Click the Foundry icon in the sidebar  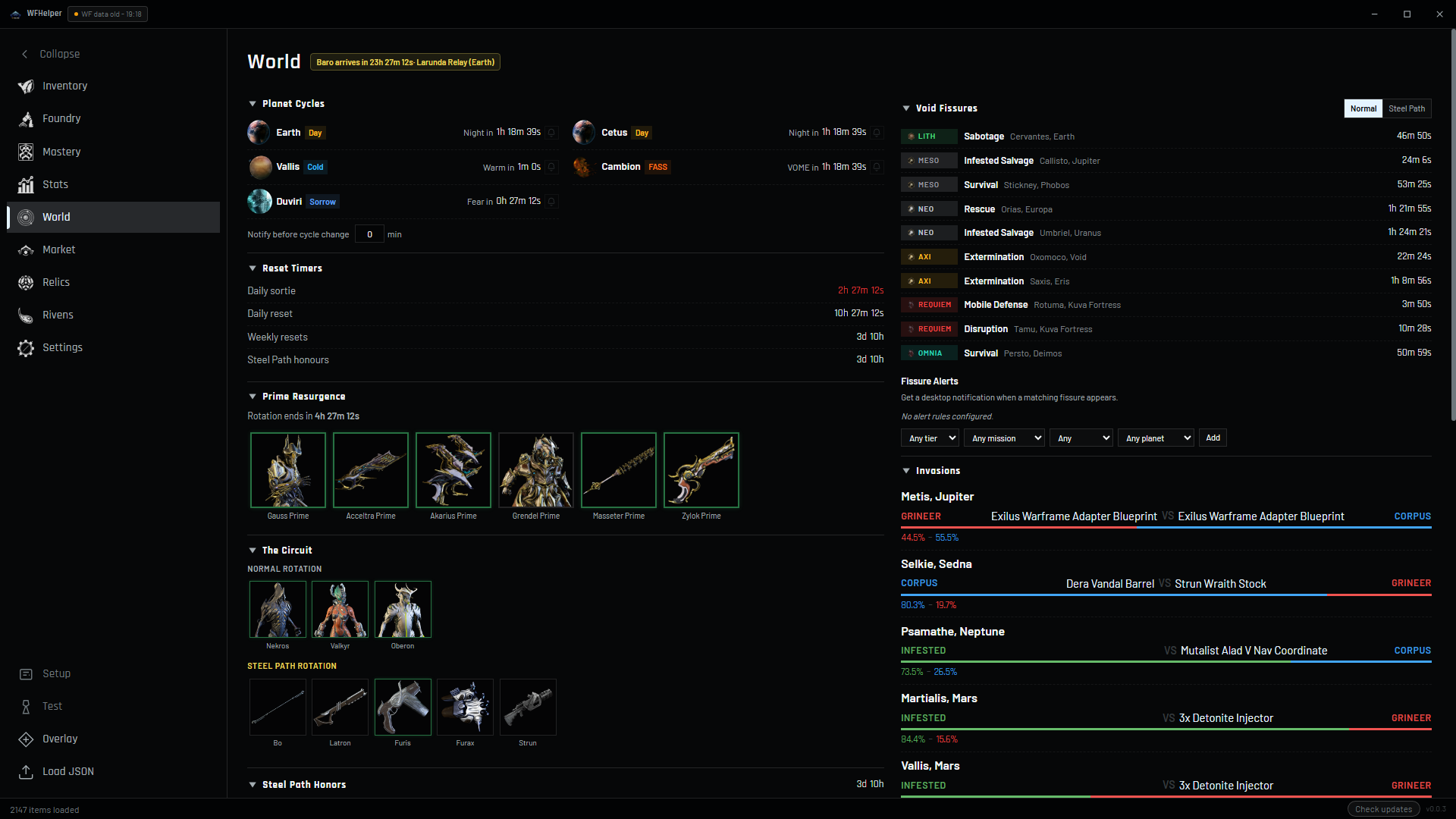(x=26, y=119)
